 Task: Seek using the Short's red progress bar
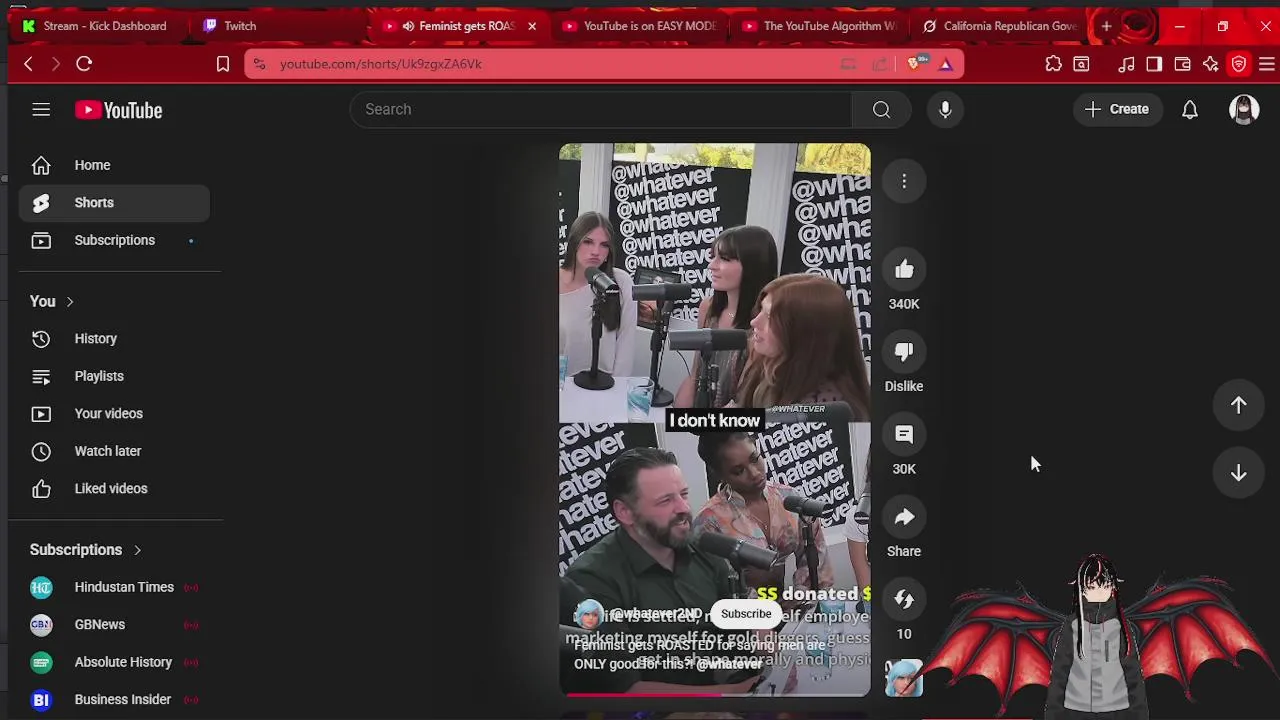[x=714, y=693]
